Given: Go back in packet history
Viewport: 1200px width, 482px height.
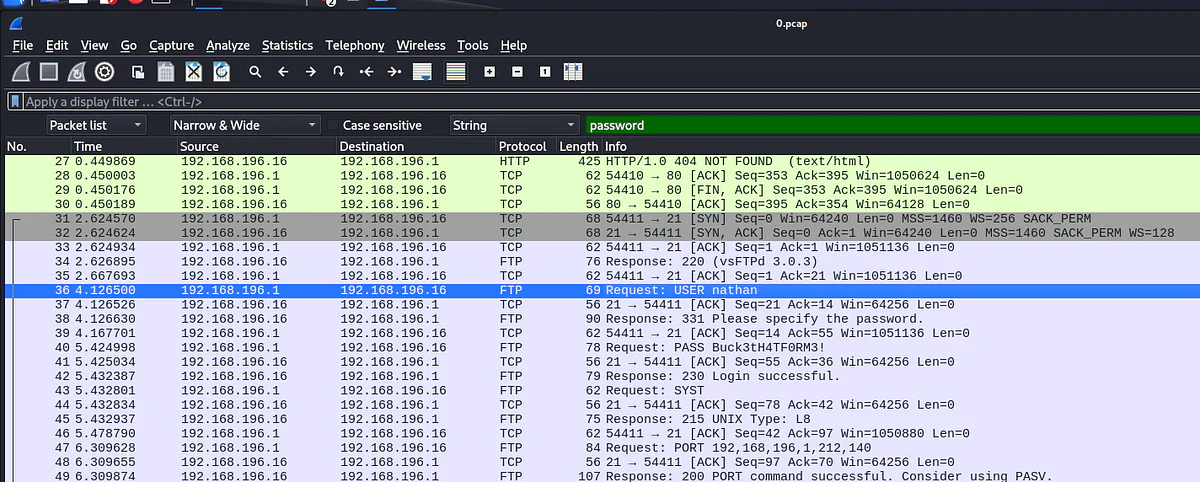Looking at the screenshot, I should (x=283, y=72).
